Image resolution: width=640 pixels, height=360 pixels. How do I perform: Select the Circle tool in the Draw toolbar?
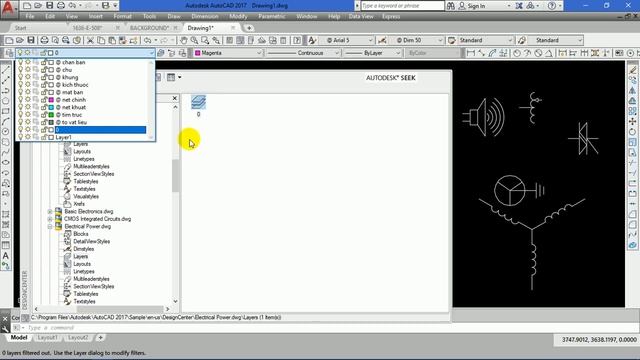pyautogui.click(x=6, y=131)
